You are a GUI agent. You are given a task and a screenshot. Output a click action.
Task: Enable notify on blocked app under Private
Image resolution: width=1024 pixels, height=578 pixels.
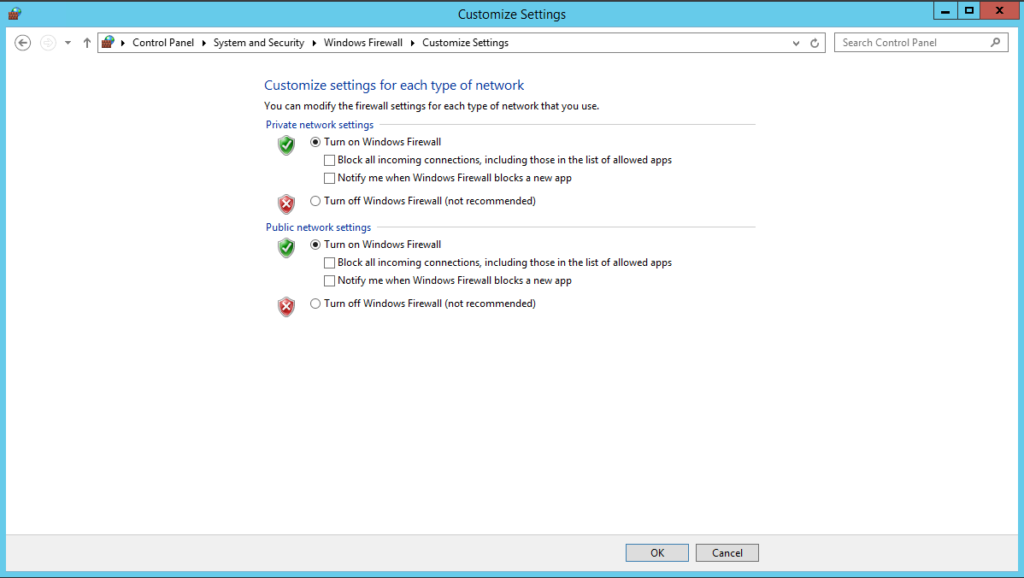tap(330, 178)
